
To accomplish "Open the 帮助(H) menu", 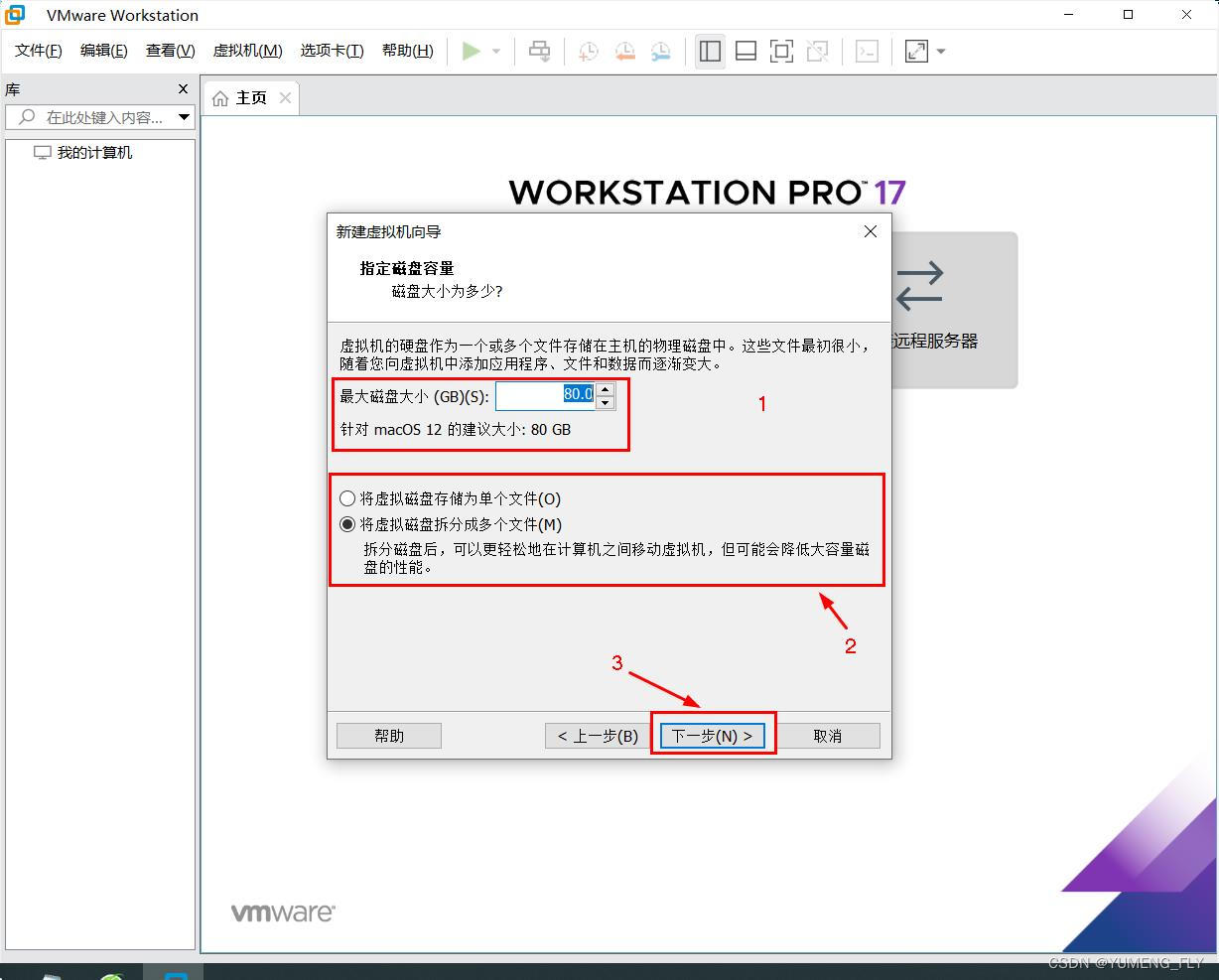I will (408, 51).
